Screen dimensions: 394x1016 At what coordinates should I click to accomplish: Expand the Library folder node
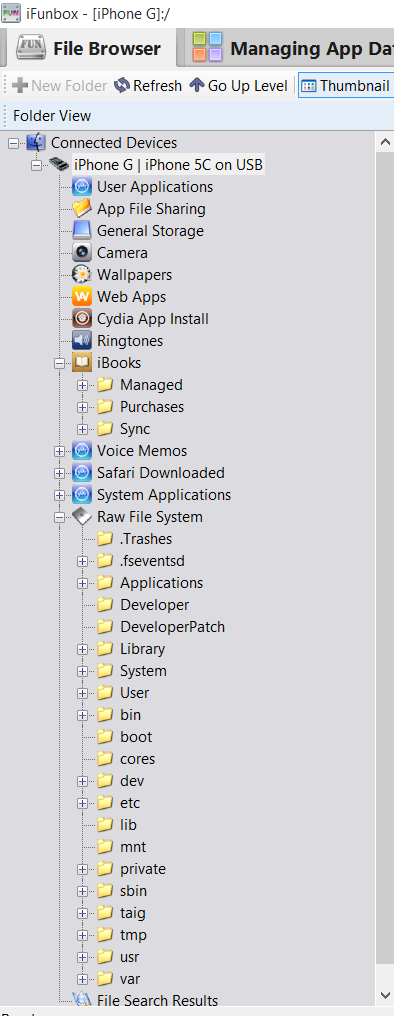(x=82, y=650)
